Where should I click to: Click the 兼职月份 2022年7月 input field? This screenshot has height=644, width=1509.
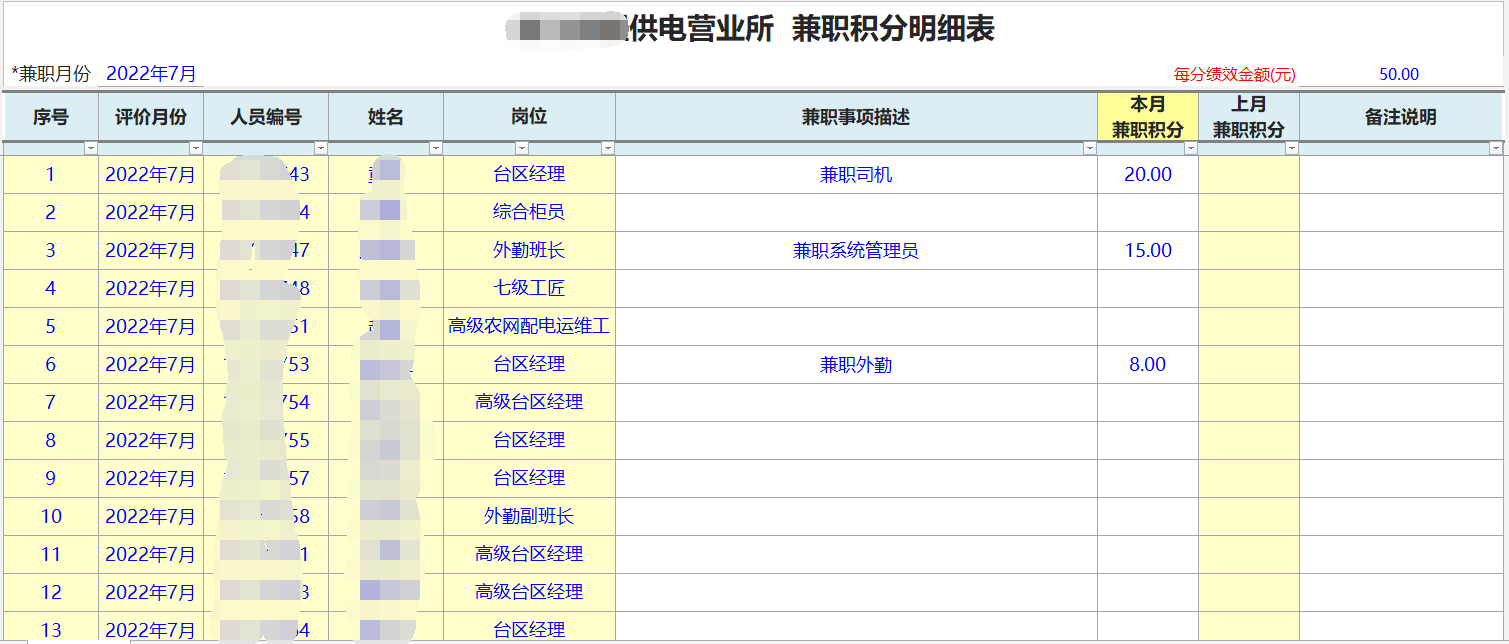(151, 74)
